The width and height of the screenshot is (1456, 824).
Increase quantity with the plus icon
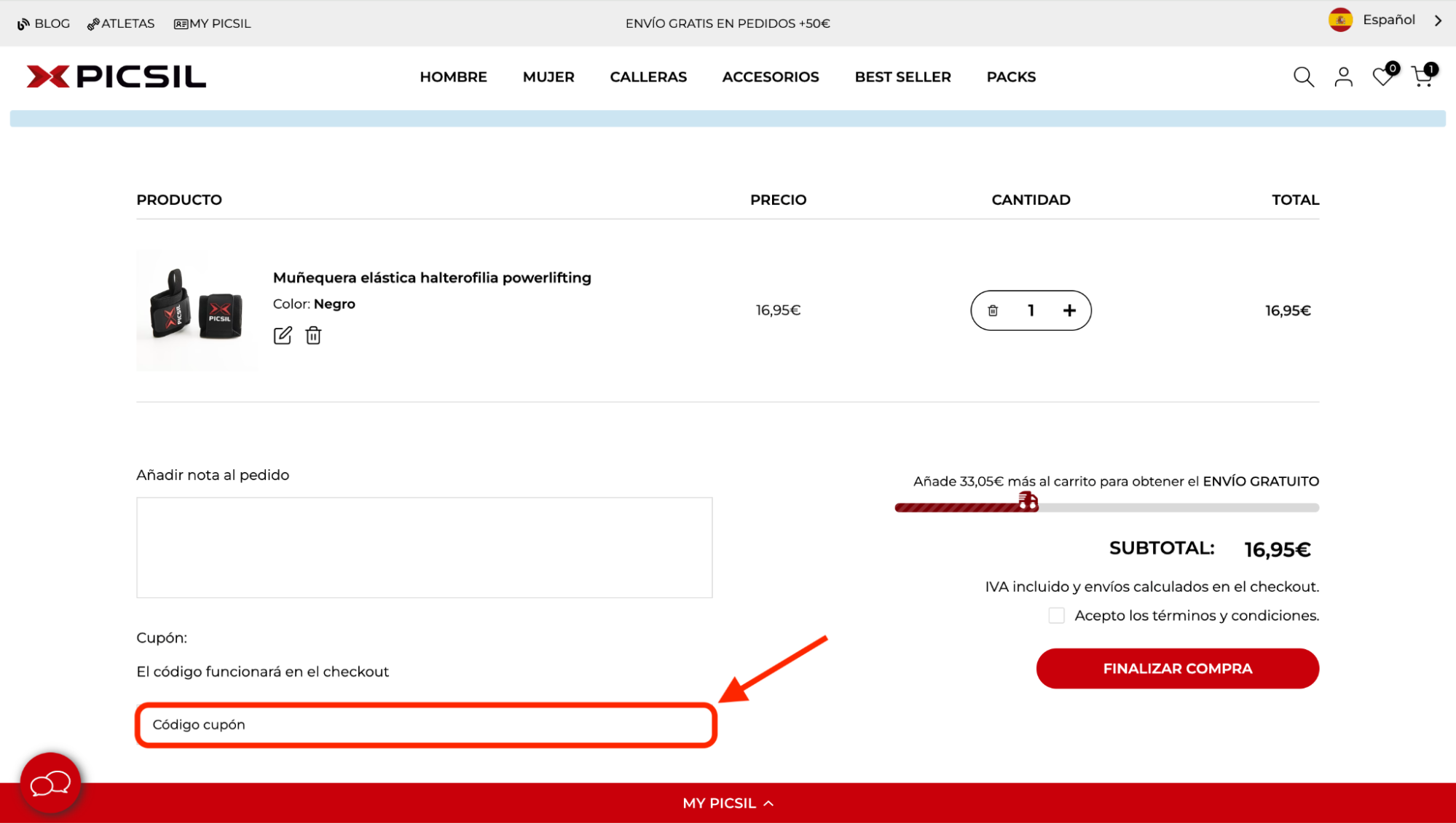pos(1069,311)
